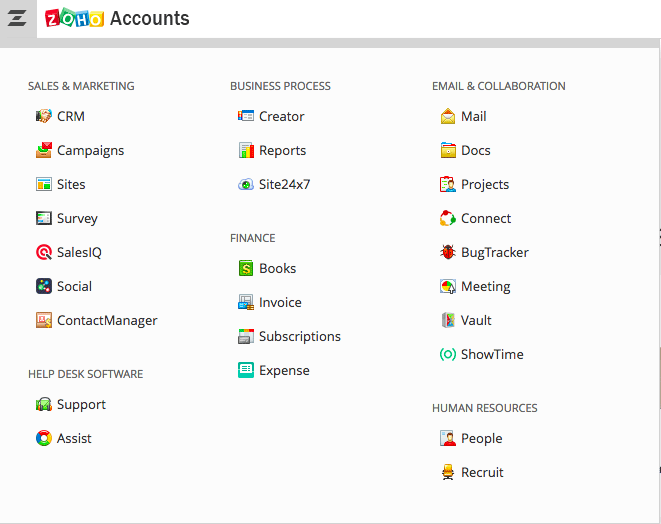Open the ContactManager link
The image size is (661, 524).
pos(107,320)
